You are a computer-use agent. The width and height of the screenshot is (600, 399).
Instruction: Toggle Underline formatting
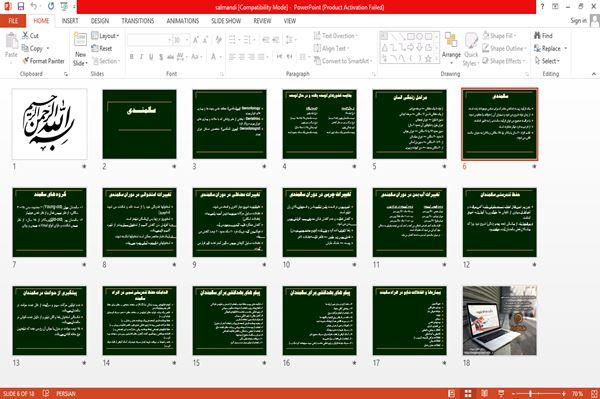tap(151, 57)
